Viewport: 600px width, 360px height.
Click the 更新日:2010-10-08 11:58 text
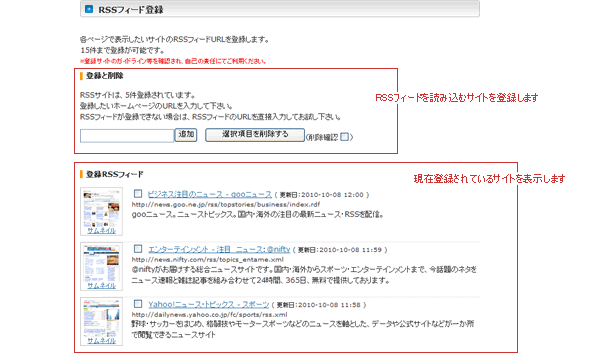click(319, 305)
